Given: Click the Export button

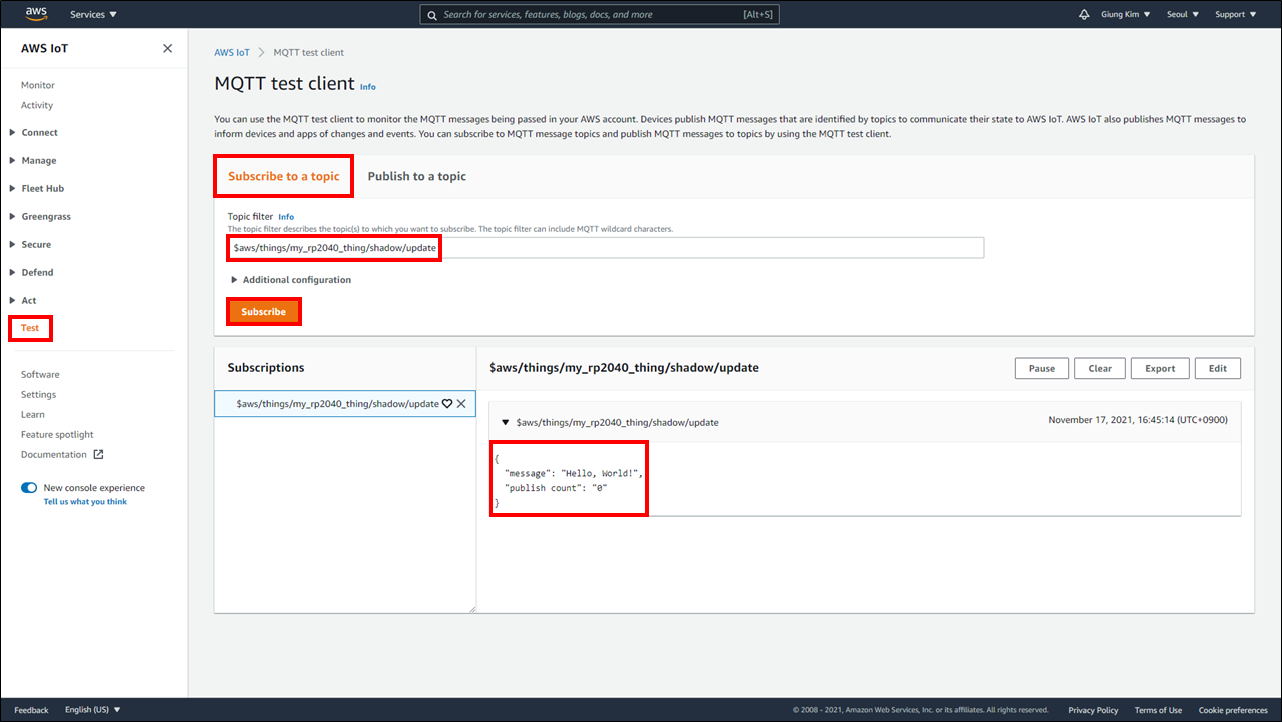Looking at the screenshot, I should point(1160,368).
